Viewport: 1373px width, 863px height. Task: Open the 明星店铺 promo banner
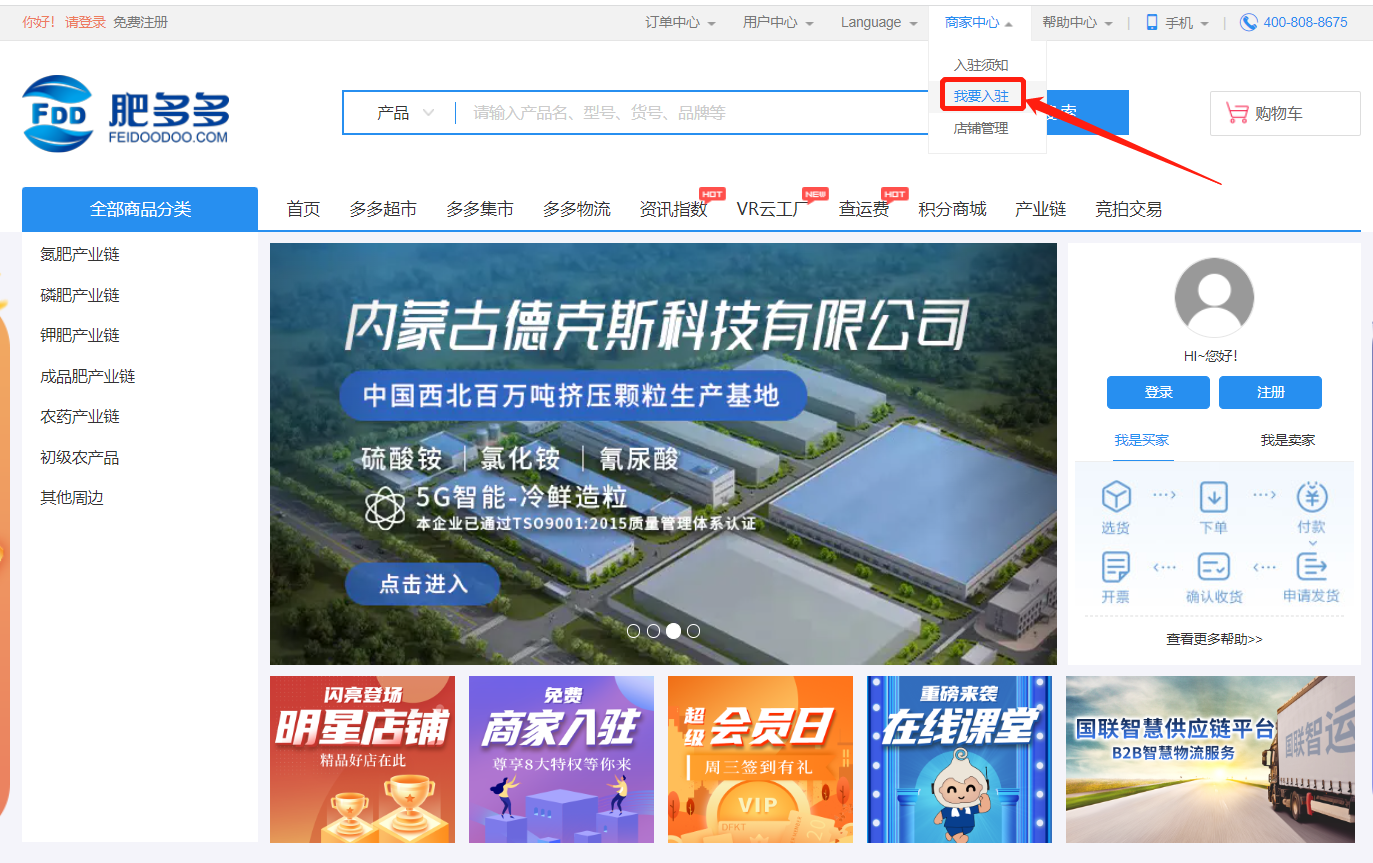[x=362, y=759]
